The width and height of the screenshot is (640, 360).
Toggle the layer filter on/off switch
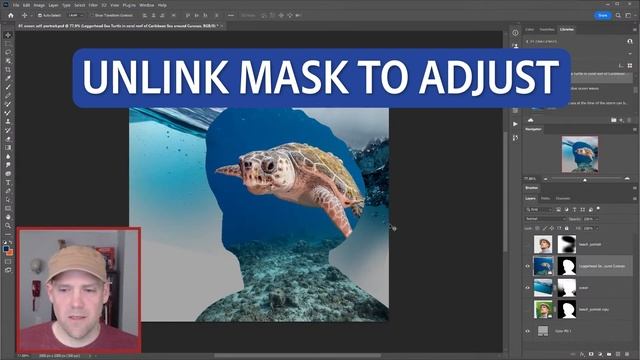click(598, 209)
